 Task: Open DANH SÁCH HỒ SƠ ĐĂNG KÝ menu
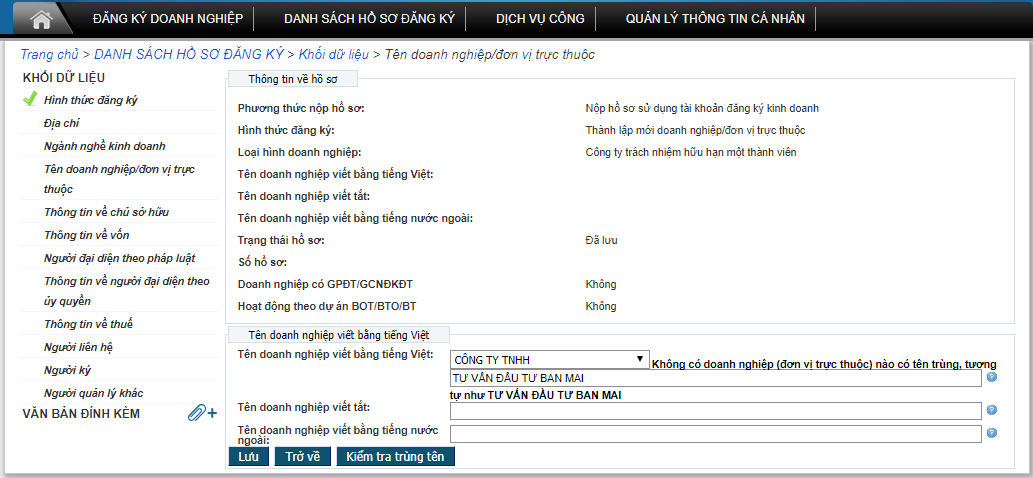pyautogui.click(x=369, y=18)
